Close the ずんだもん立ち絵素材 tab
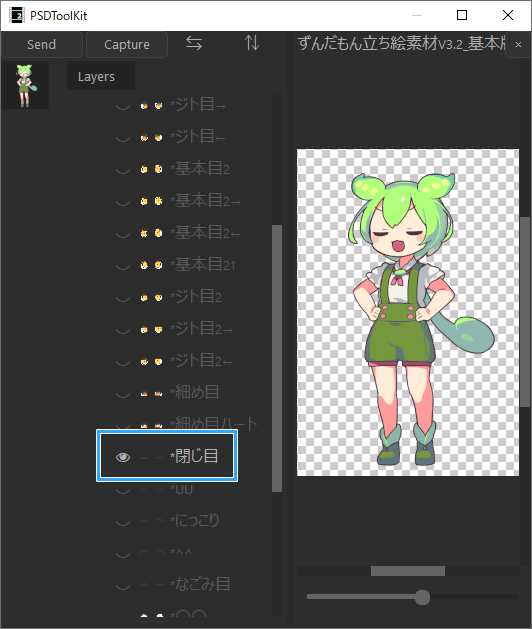This screenshot has width=532, height=629. coord(518,45)
